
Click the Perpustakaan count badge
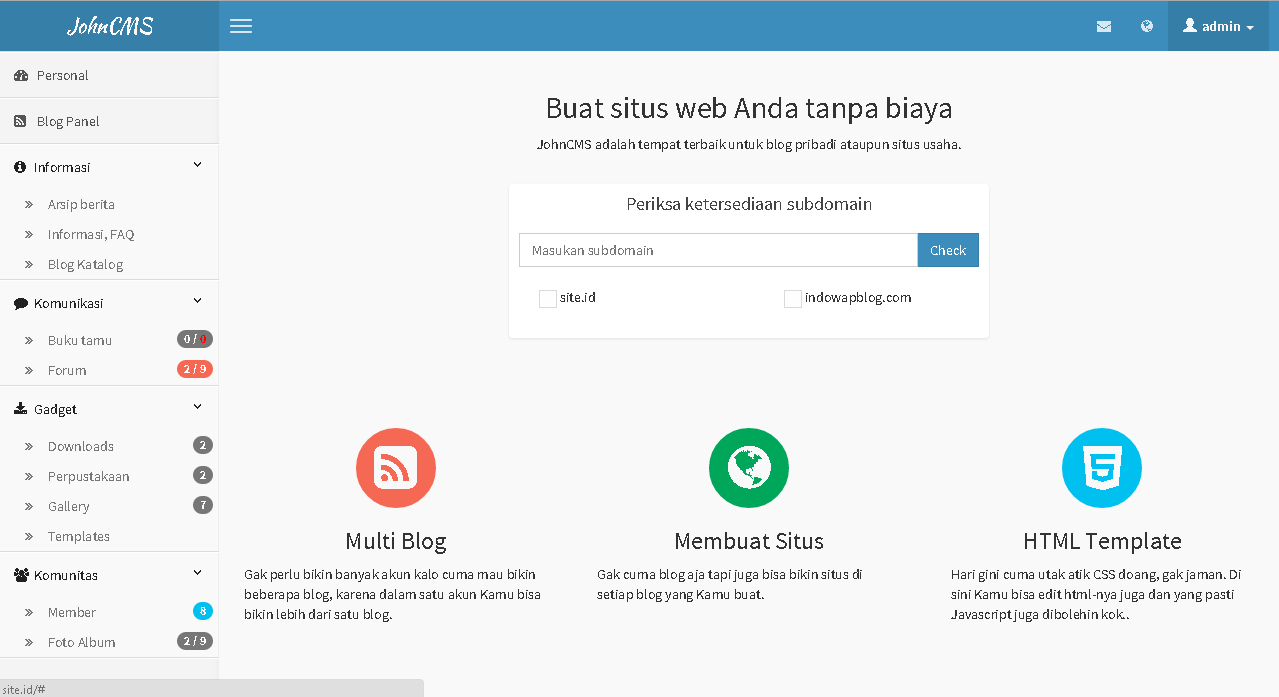pyautogui.click(x=203, y=475)
